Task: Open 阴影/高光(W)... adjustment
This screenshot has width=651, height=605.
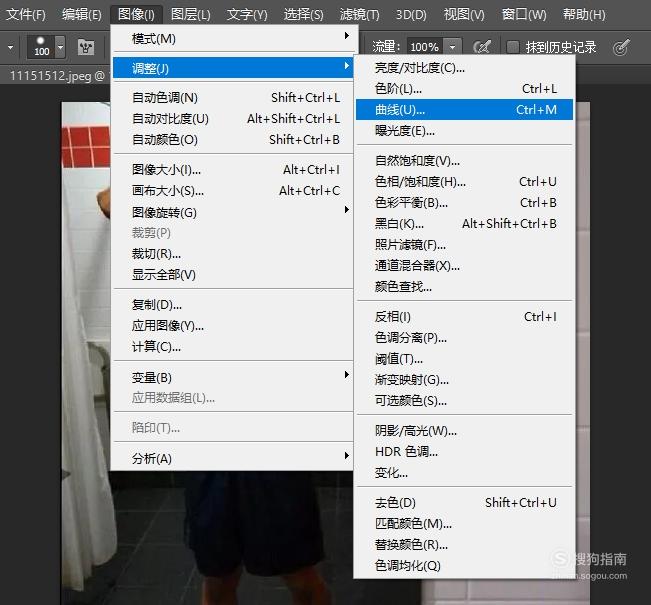Action: click(464, 431)
